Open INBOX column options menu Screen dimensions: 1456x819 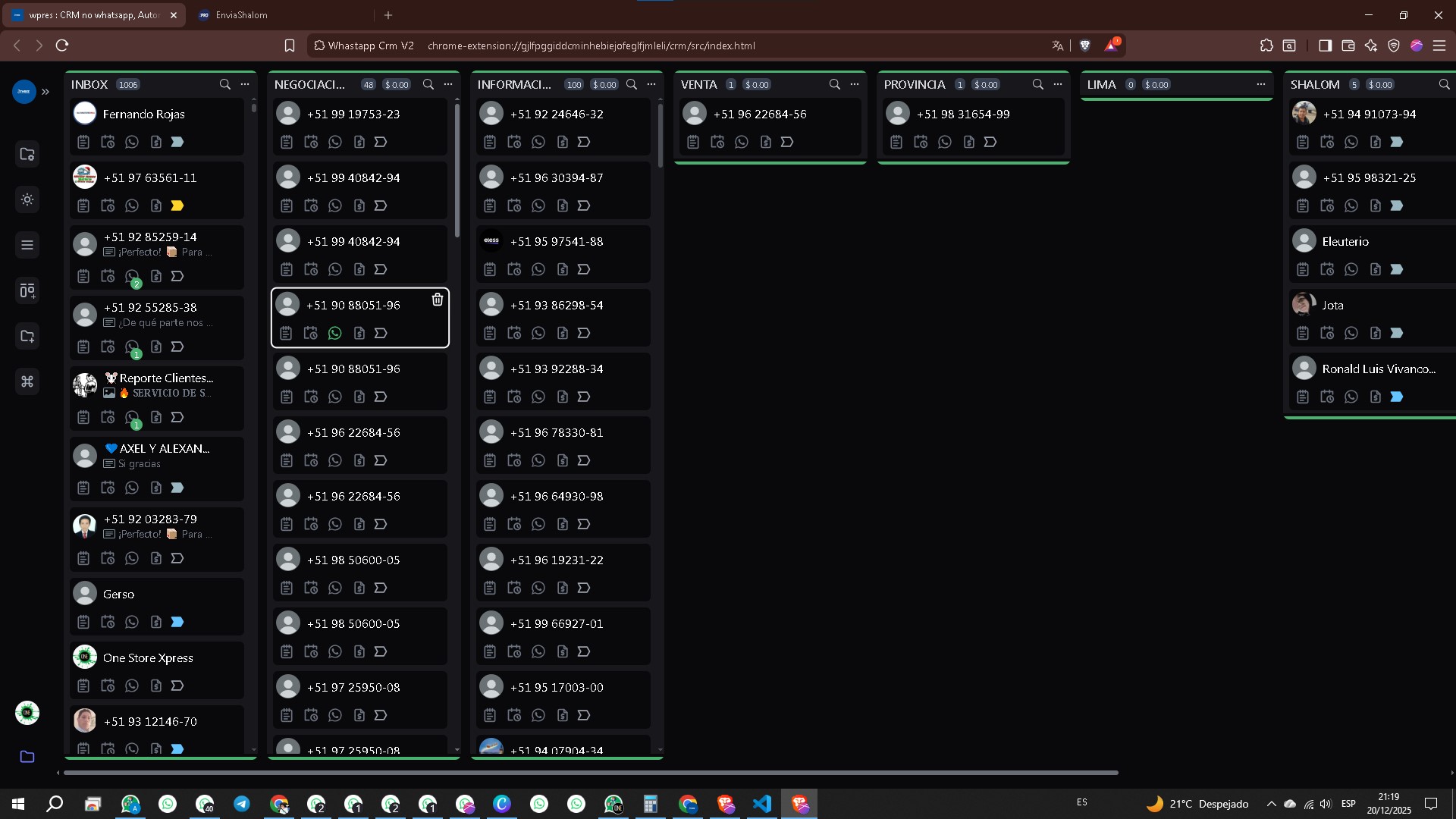click(x=245, y=84)
